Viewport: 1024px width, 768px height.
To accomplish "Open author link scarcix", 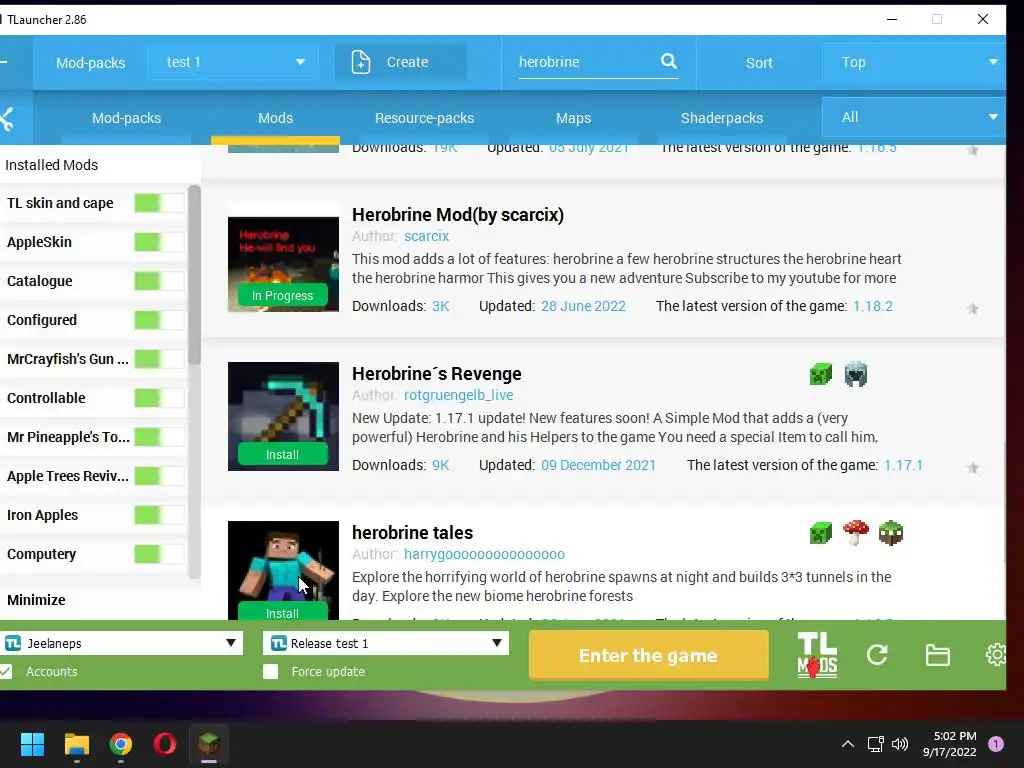I will [x=426, y=236].
